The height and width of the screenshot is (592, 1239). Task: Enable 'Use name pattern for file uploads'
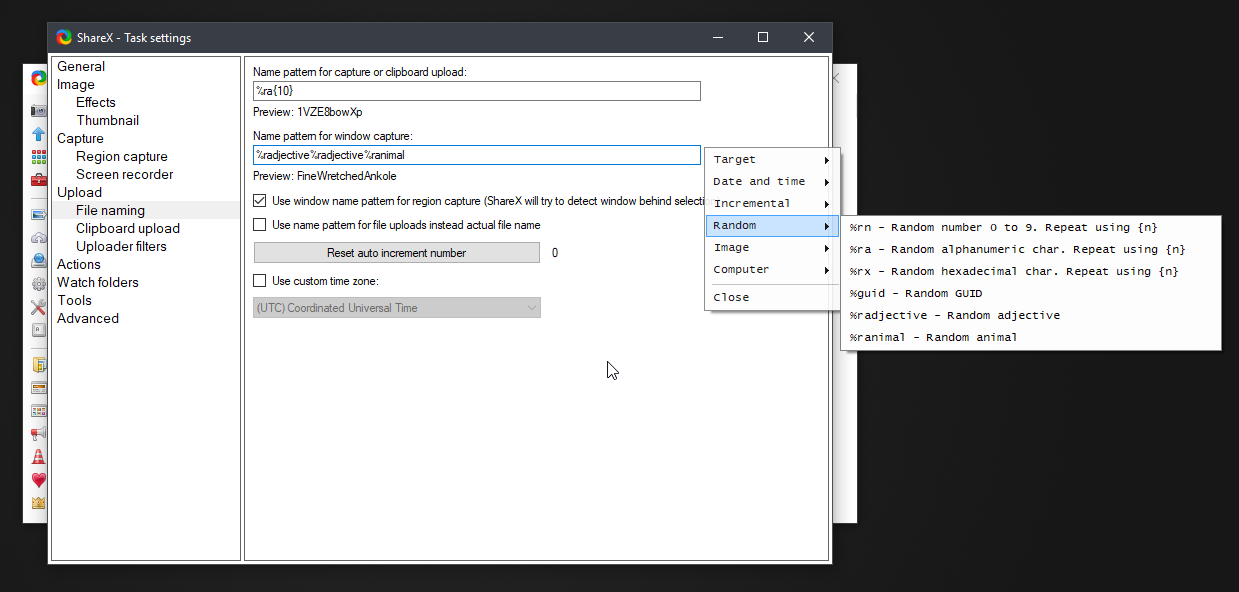(260, 225)
